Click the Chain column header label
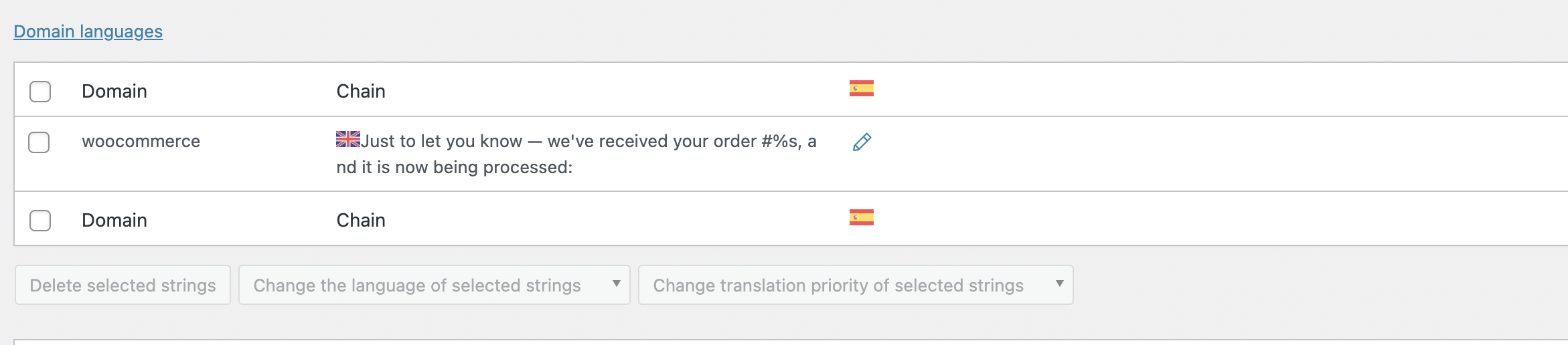This screenshot has width=1568, height=345. (361, 92)
